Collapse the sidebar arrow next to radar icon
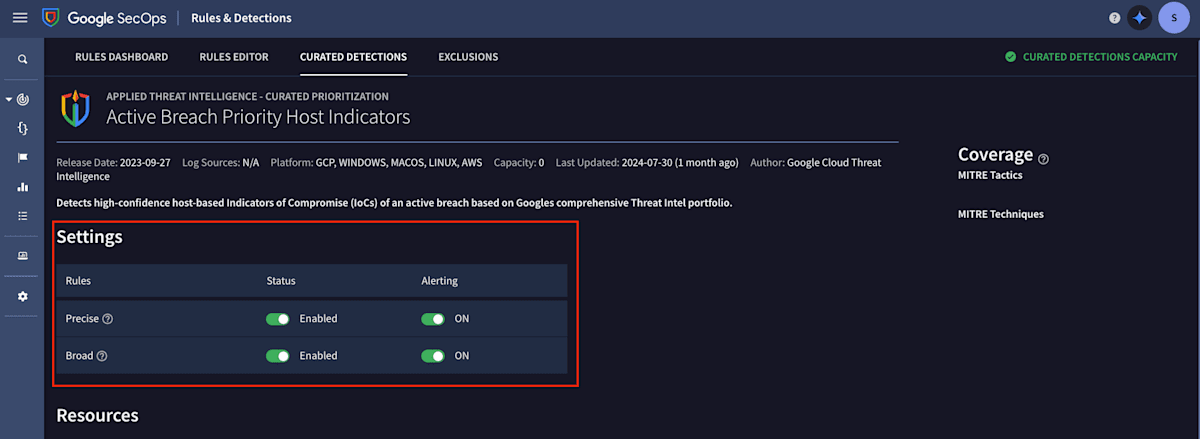 (x=9, y=100)
